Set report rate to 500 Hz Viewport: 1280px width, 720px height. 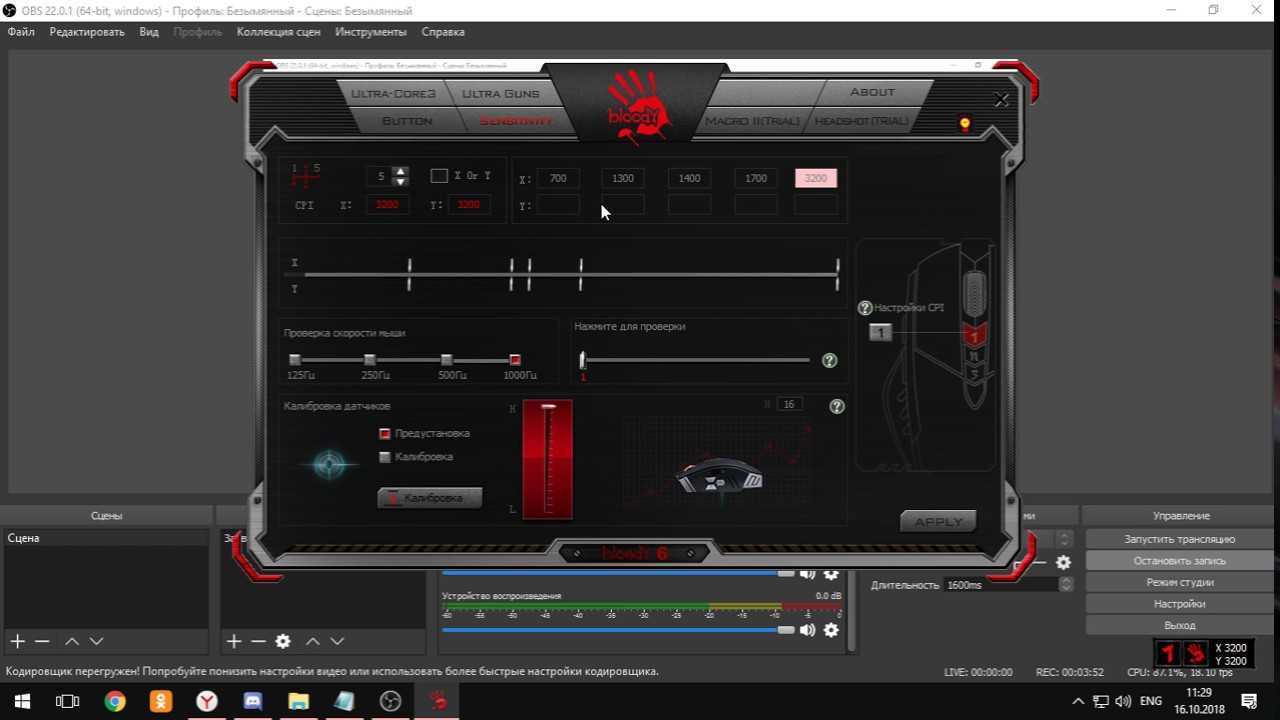click(447, 360)
